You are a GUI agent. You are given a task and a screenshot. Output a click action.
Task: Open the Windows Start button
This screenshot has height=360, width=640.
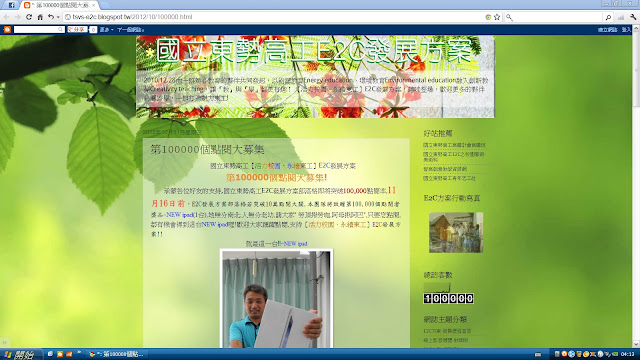pos(19,354)
